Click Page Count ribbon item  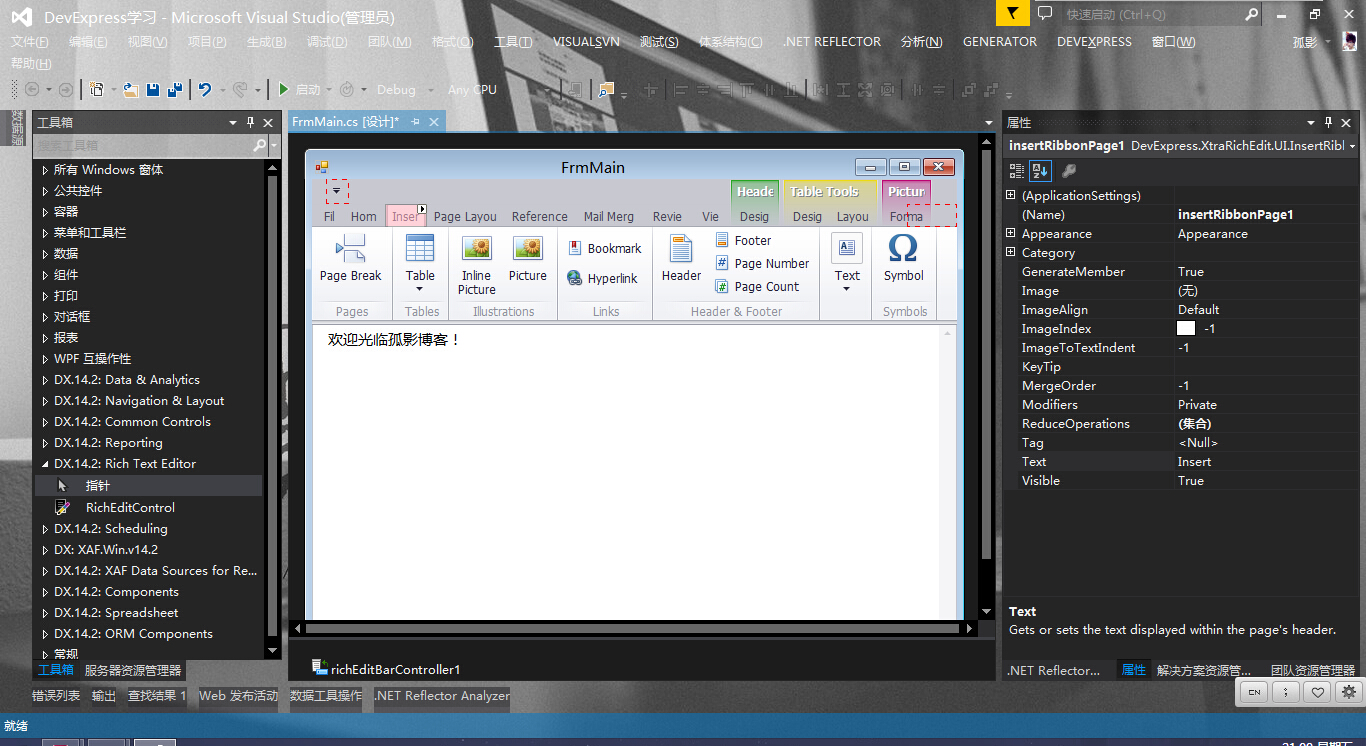pos(757,286)
